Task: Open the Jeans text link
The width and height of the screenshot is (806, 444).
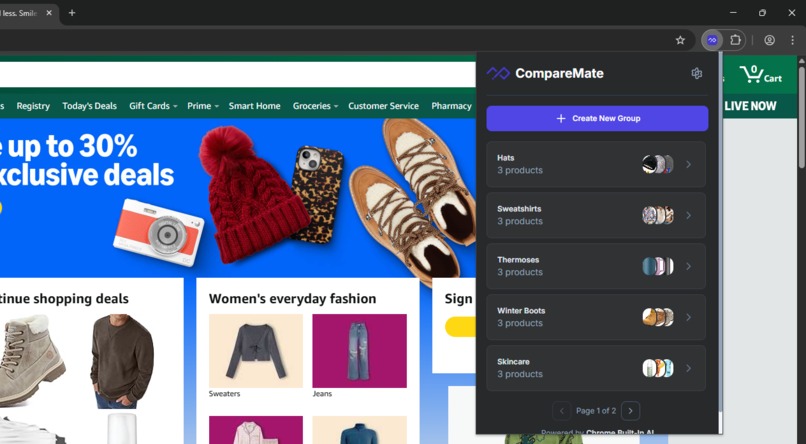Action: pyautogui.click(x=322, y=394)
